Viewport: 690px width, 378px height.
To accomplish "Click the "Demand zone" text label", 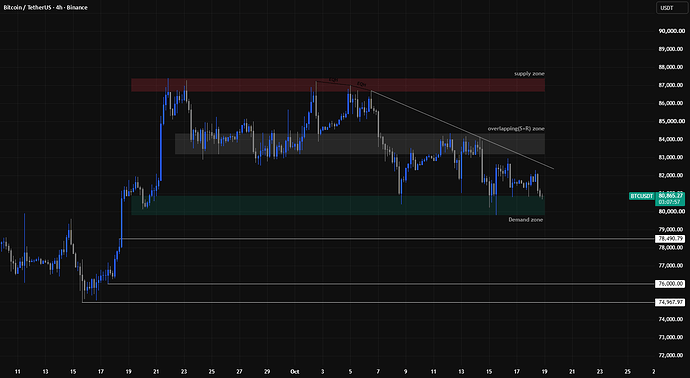I will pos(526,220).
